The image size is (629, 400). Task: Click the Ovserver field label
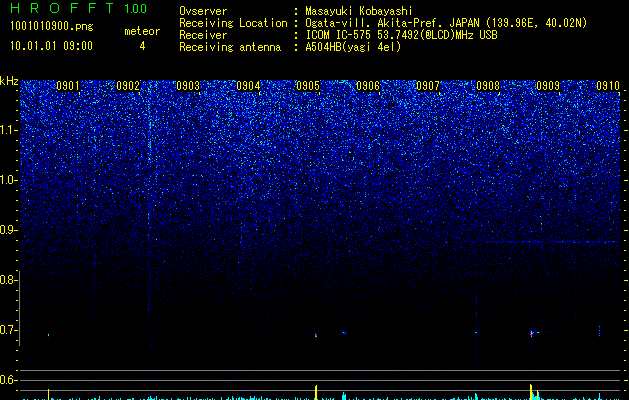coord(203,11)
